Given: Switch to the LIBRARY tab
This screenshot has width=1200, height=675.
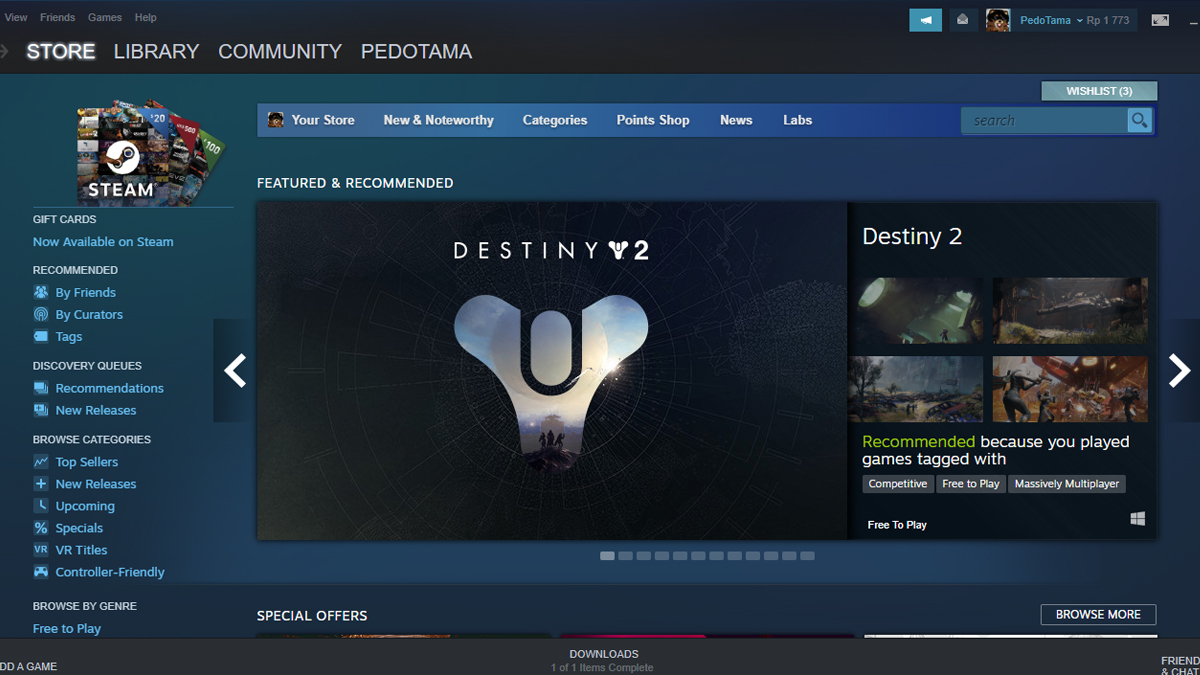Looking at the screenshot, I should (x=156, y=51).
